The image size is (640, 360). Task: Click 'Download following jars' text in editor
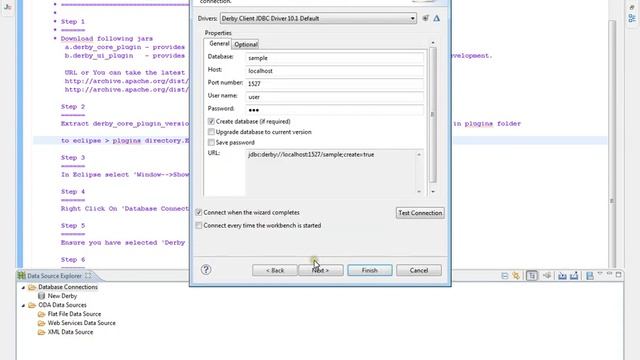tap(107, 39)
